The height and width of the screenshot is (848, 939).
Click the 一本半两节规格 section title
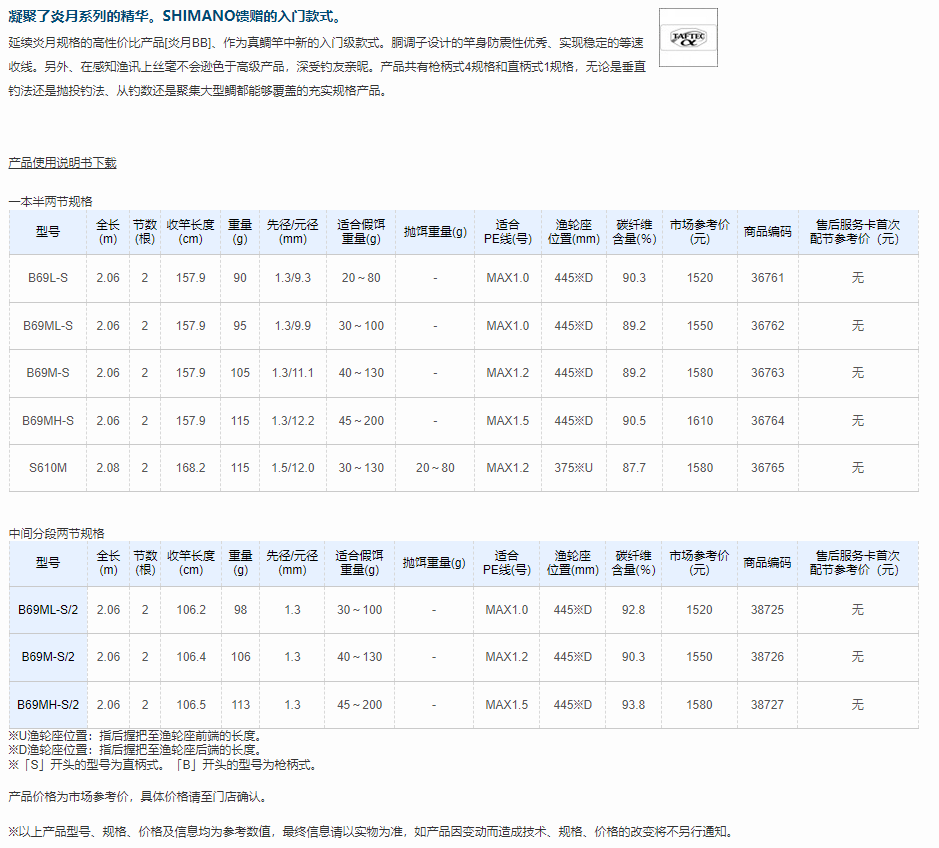51,201
